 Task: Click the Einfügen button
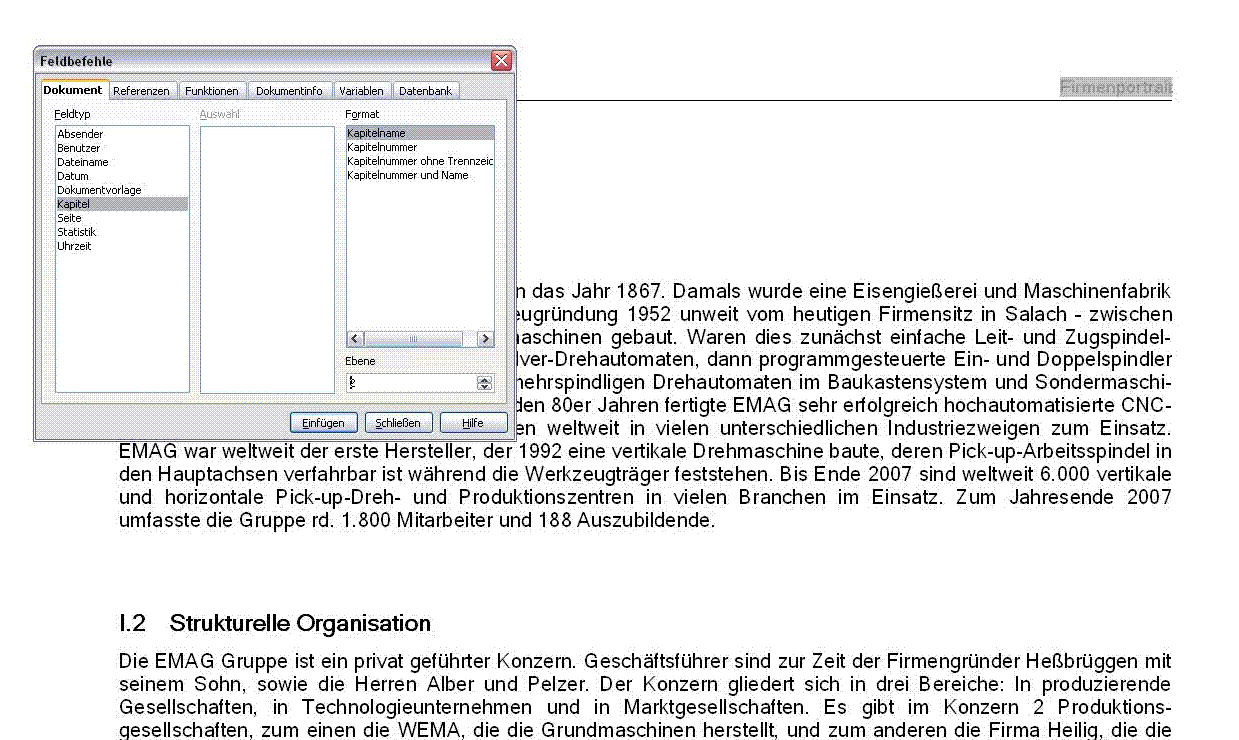tap(323, 422)
